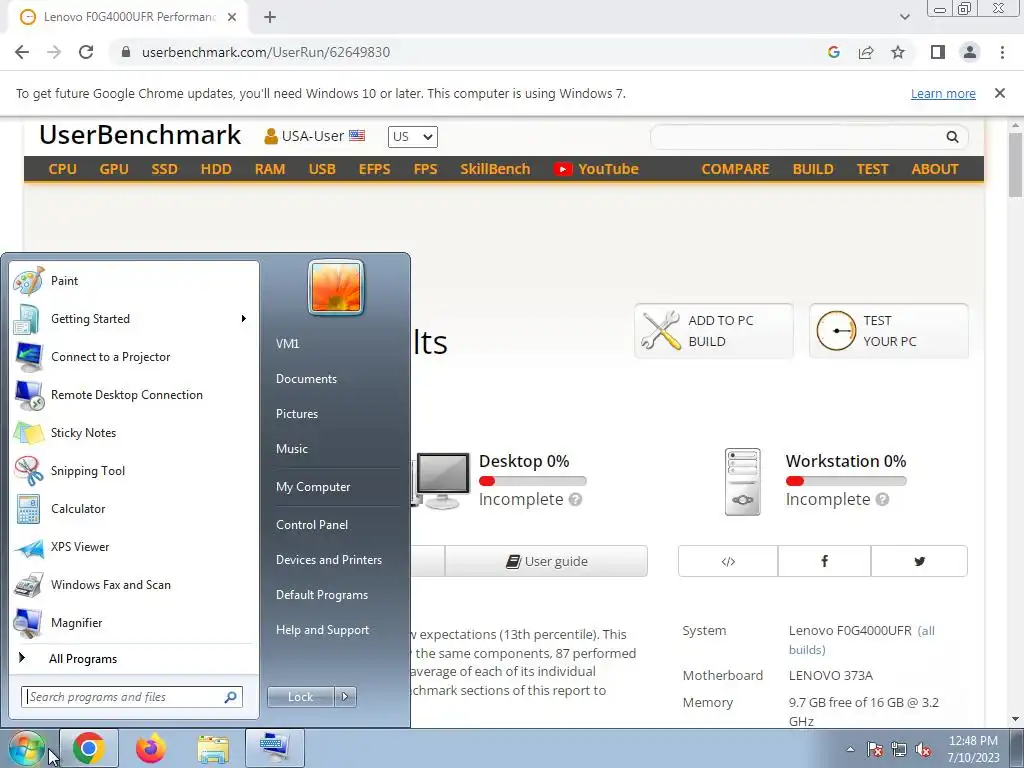The width and height of the screenshot is (1024, 768).
Task: Open the User guide button
Action: pyautogui.click(x=547, y=561)
